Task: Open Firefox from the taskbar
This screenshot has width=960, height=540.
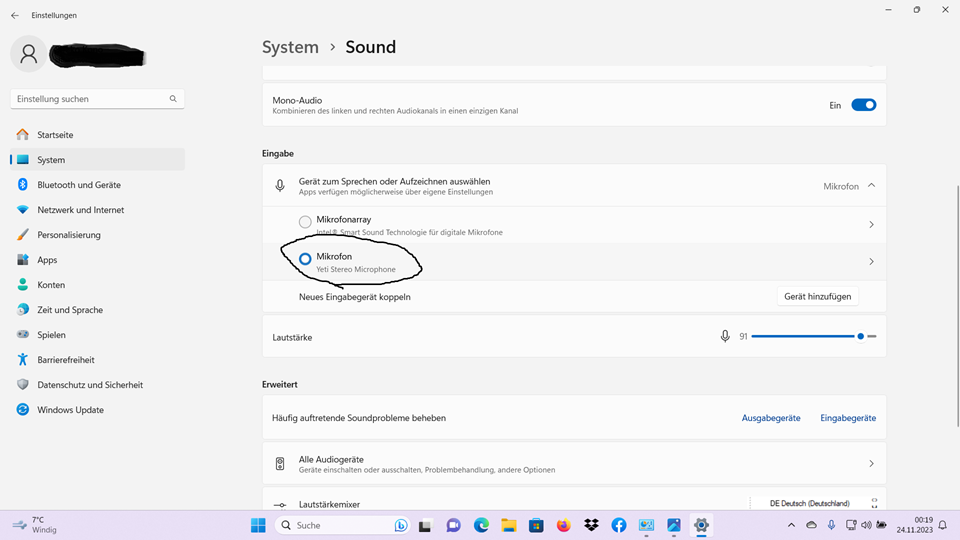Action: (x=564, y=525)
